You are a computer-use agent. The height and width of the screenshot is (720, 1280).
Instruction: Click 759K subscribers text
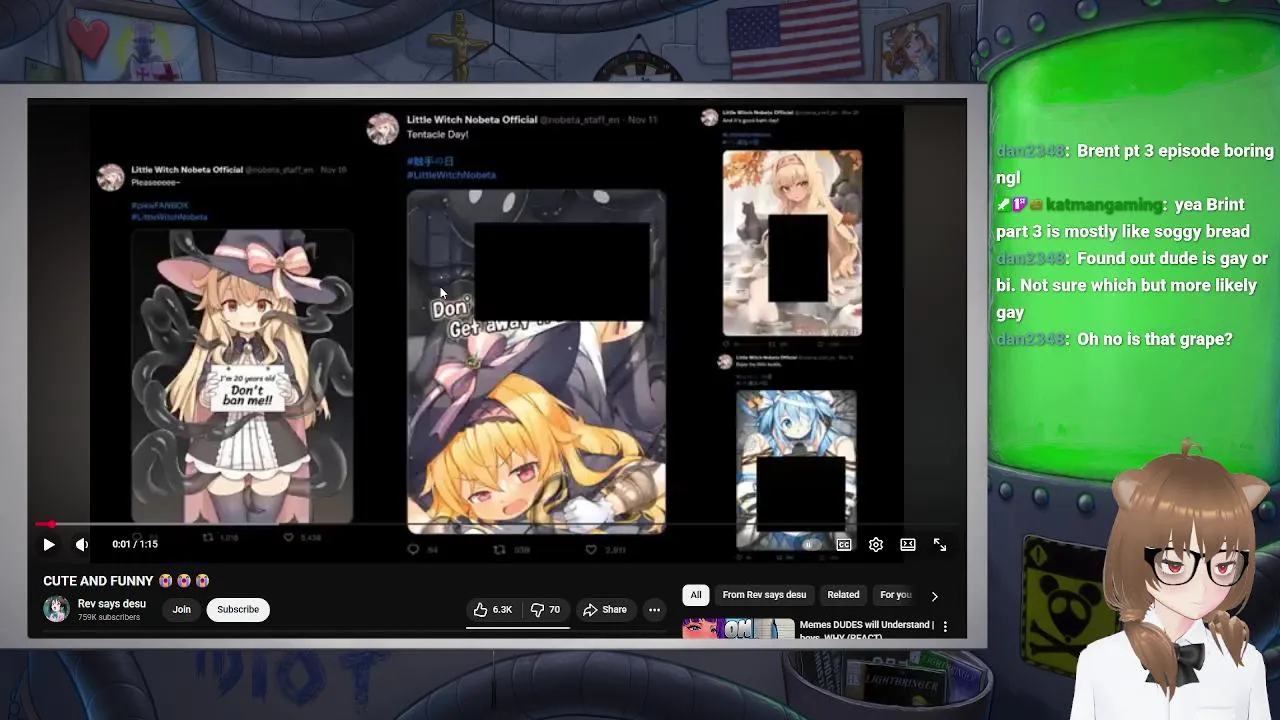109,618
